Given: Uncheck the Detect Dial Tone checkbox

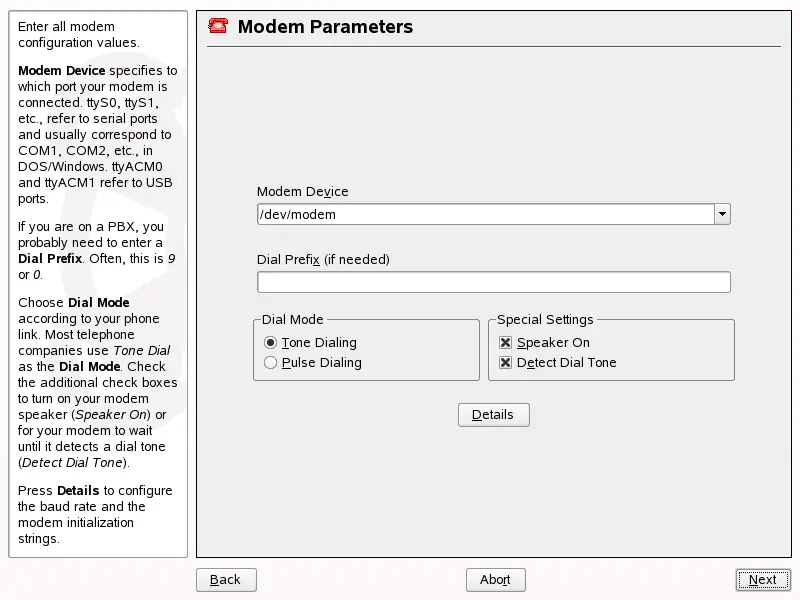Looking at the screenshot, I should point(506,363).
